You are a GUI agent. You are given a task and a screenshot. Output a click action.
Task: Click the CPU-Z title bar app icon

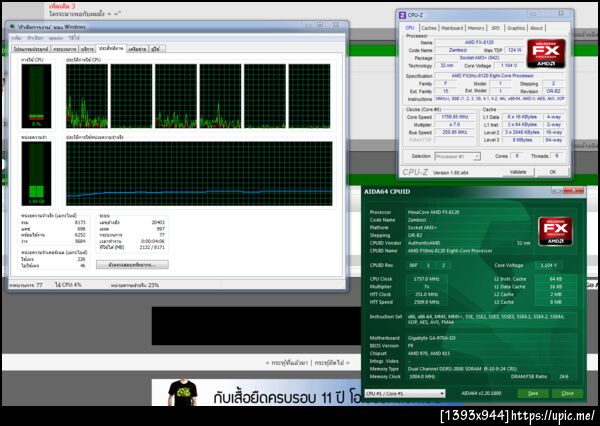coord(402,15)
